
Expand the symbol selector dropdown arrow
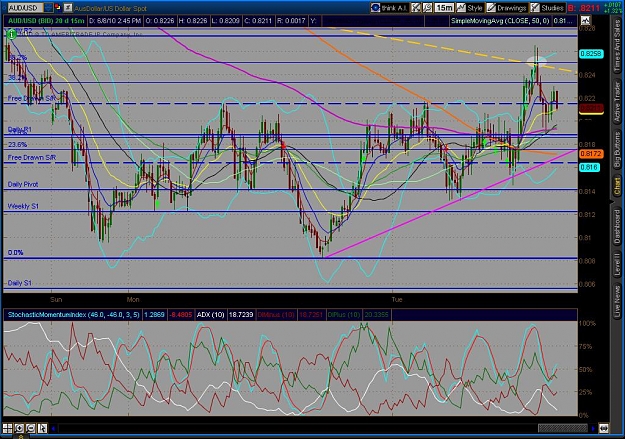tap(48, 8)
